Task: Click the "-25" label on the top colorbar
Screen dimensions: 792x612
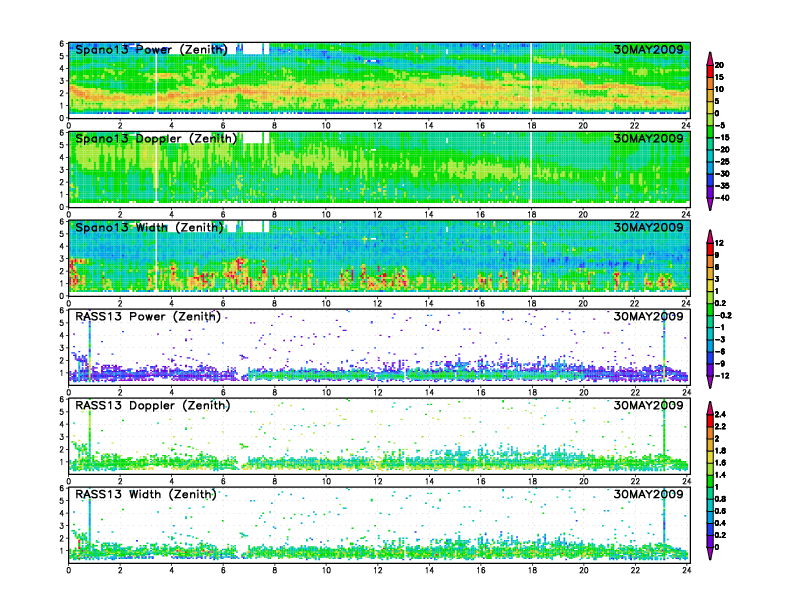Action: 722,162
